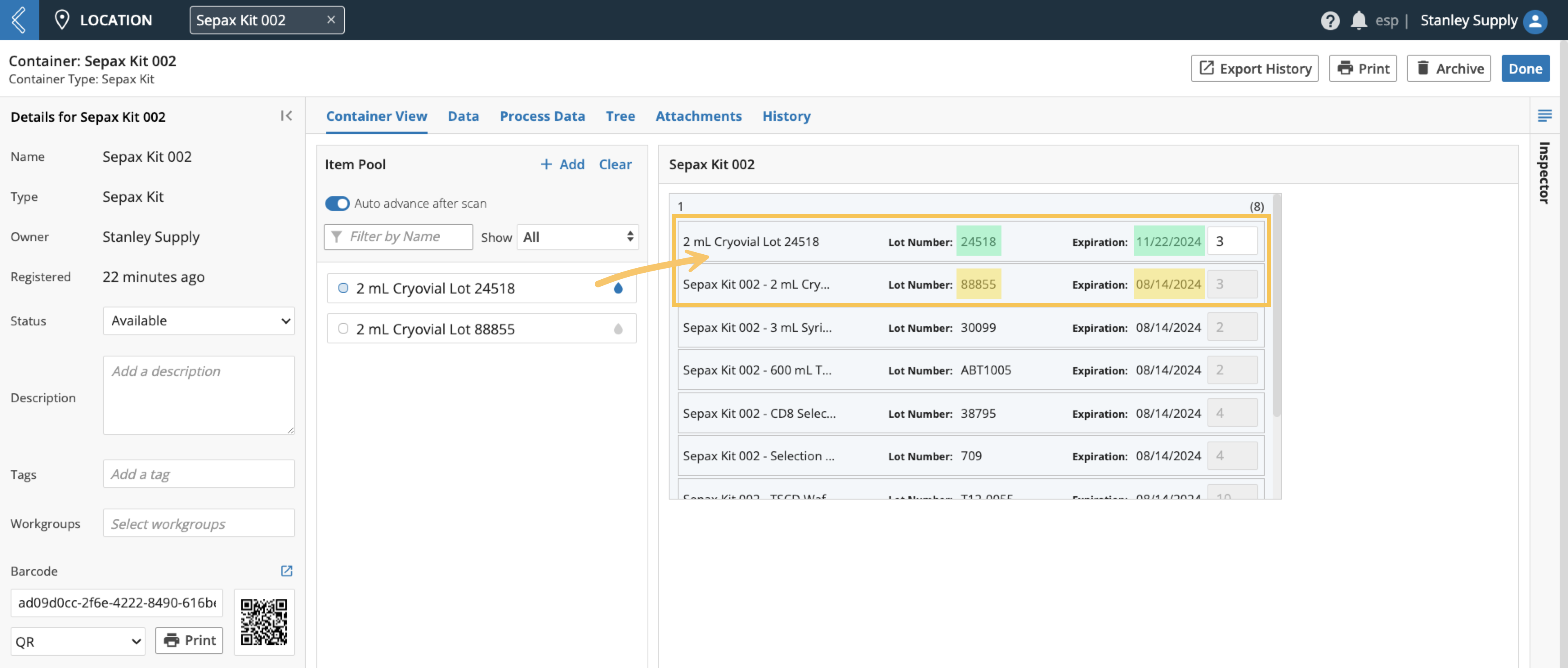Click the Export History button

[1254, 68]
